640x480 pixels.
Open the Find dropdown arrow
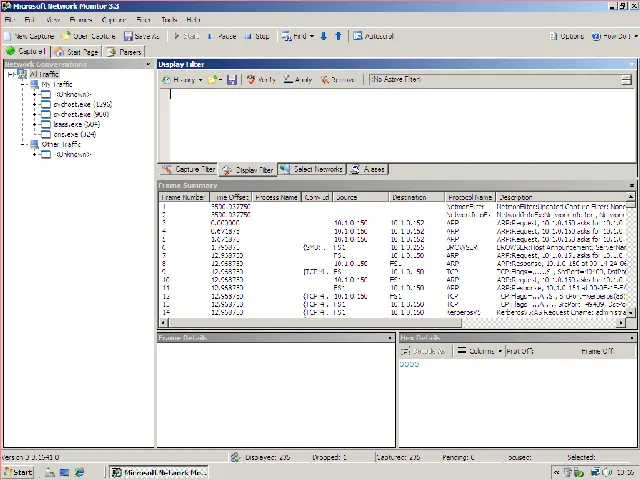click(x=312, y=36)
